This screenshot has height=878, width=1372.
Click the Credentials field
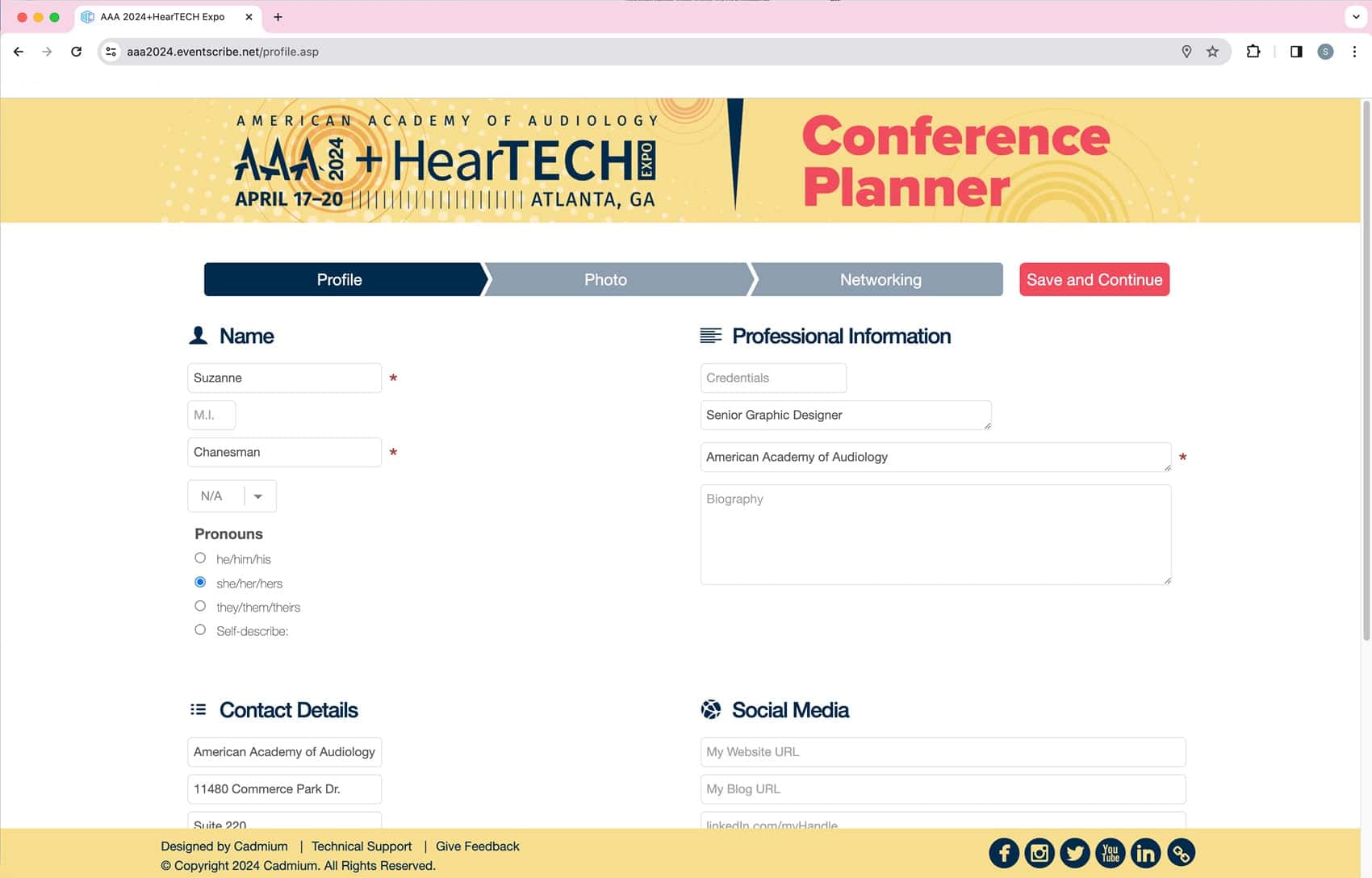click(773, 378)
